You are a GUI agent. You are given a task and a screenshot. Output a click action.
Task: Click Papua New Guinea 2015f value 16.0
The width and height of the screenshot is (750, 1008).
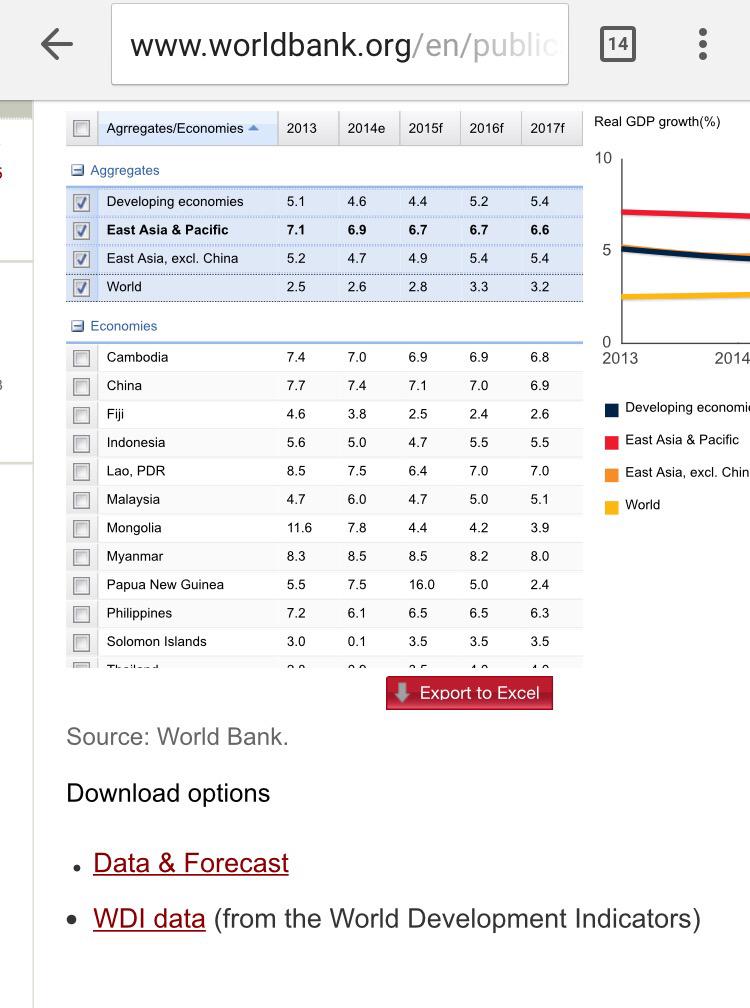tap(421, 584)
